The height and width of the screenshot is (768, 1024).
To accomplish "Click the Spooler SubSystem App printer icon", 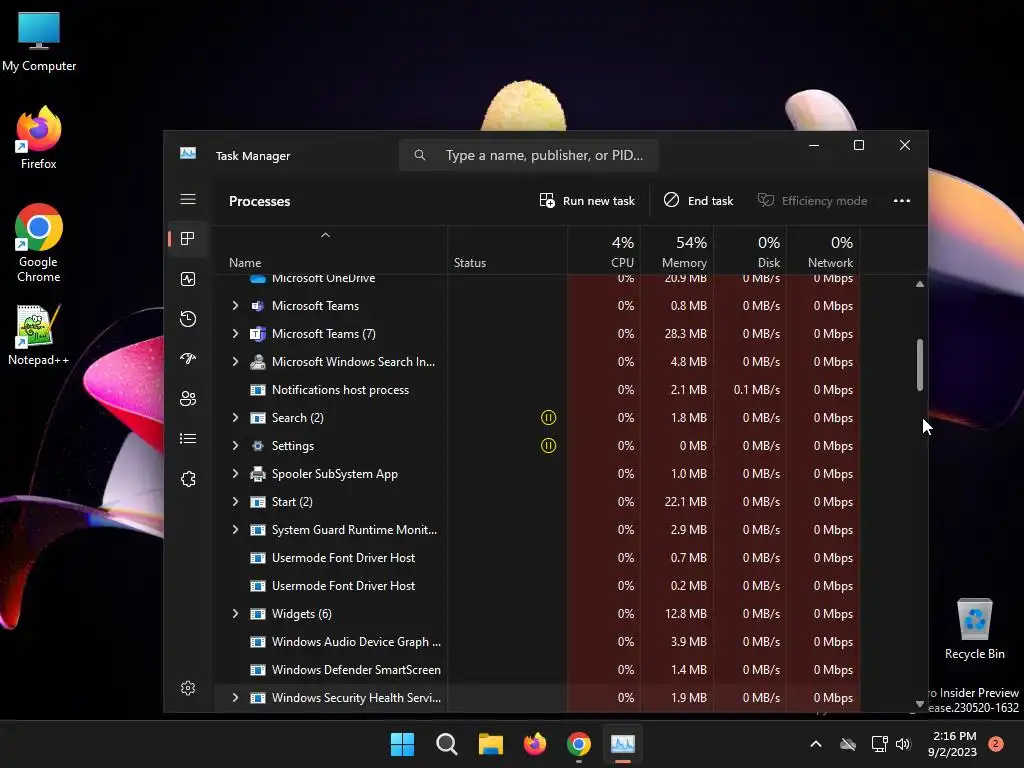I will [x=258, y=473].
